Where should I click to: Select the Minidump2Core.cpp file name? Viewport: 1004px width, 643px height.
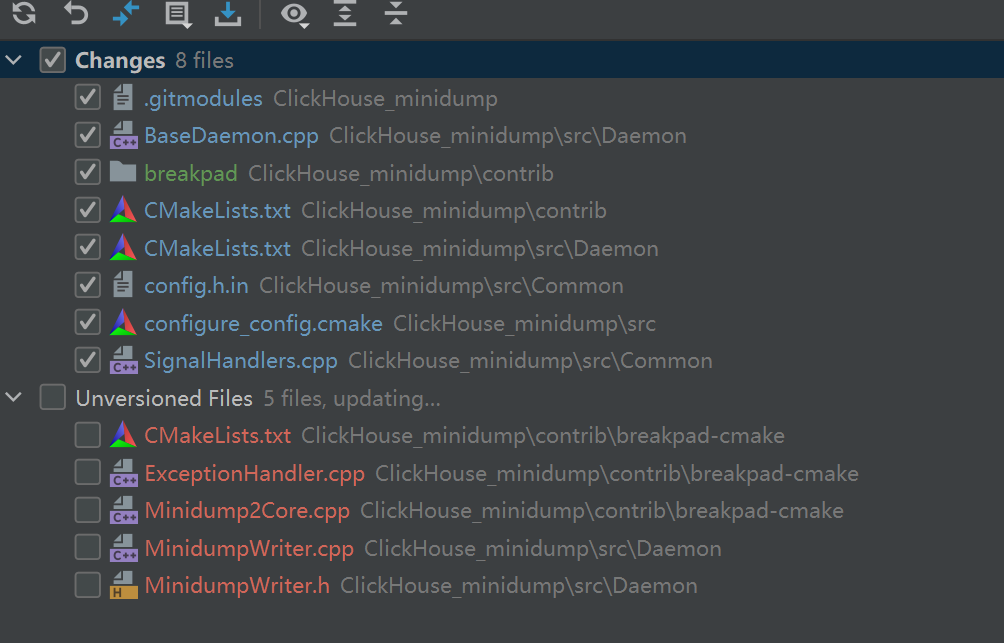tap(247, 511)
